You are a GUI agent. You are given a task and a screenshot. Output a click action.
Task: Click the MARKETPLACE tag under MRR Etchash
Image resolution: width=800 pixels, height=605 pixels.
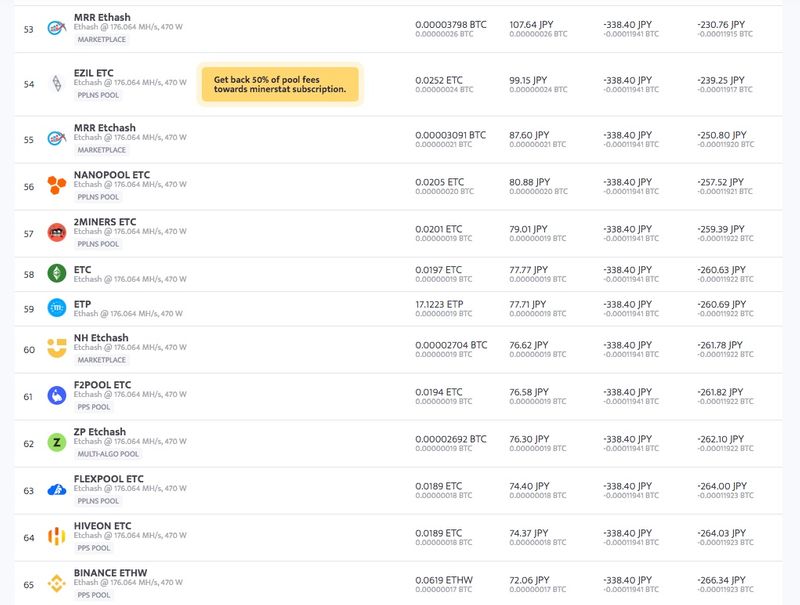102,150
